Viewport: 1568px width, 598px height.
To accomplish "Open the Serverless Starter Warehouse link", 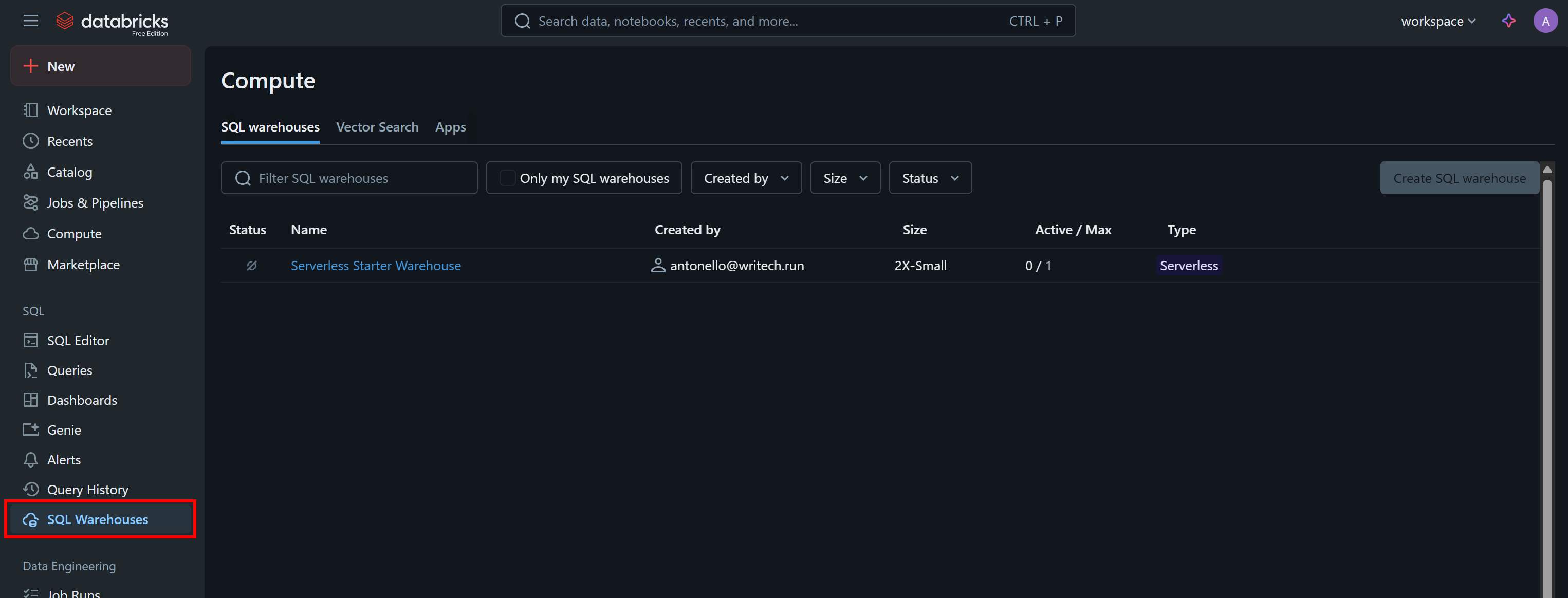I will tap(375, 265).
